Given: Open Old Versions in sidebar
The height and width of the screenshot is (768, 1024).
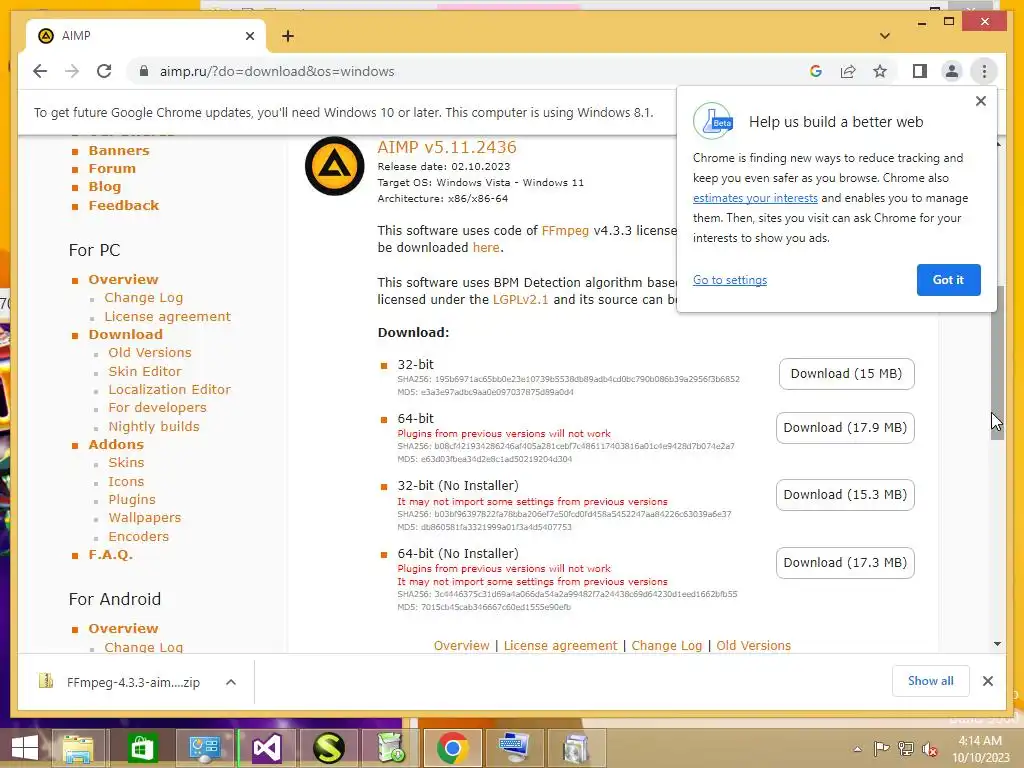Looking at the screenshot, I should click(150, 353).
